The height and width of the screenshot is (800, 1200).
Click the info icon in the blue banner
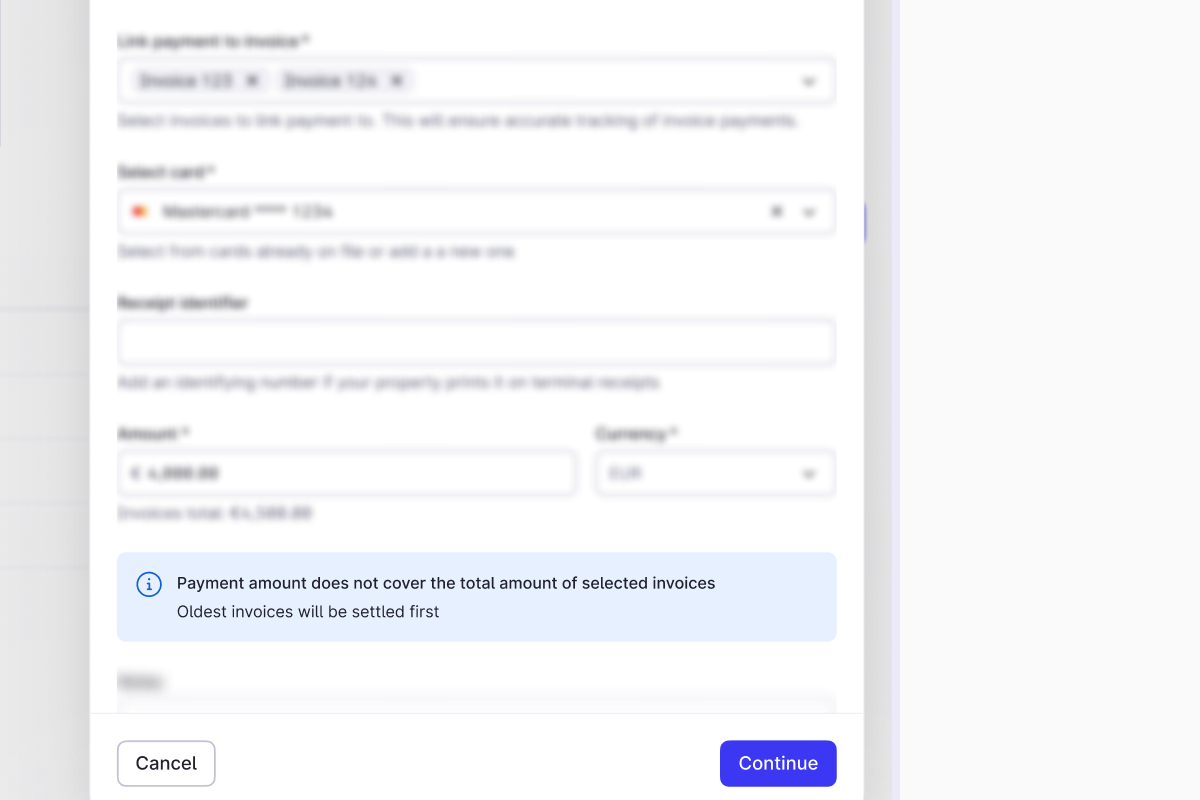pyautogui.click(x=149, y=584)
